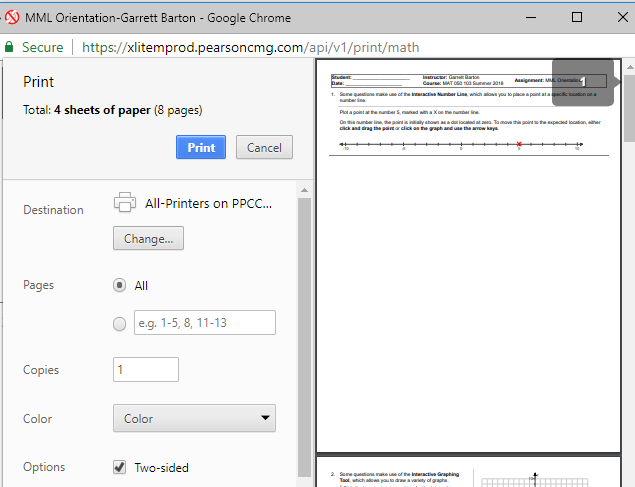Click the page range input field
This screenshot has width=635, height=487.
point(204,323)
